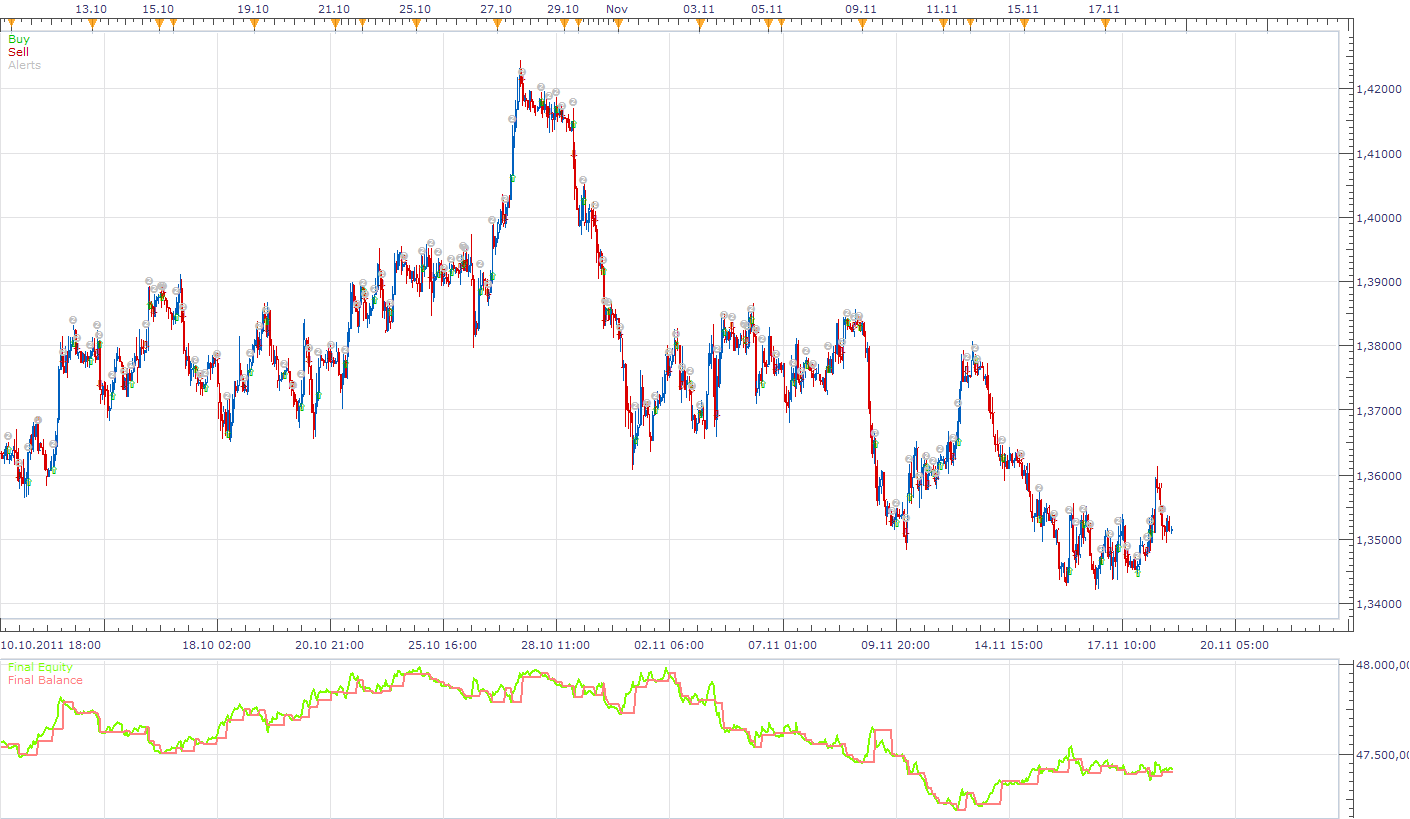The width and height of the screenshot is (1410, 819).
Task: Click the 1,34000 price axis label
Action: coord(1380,605)
